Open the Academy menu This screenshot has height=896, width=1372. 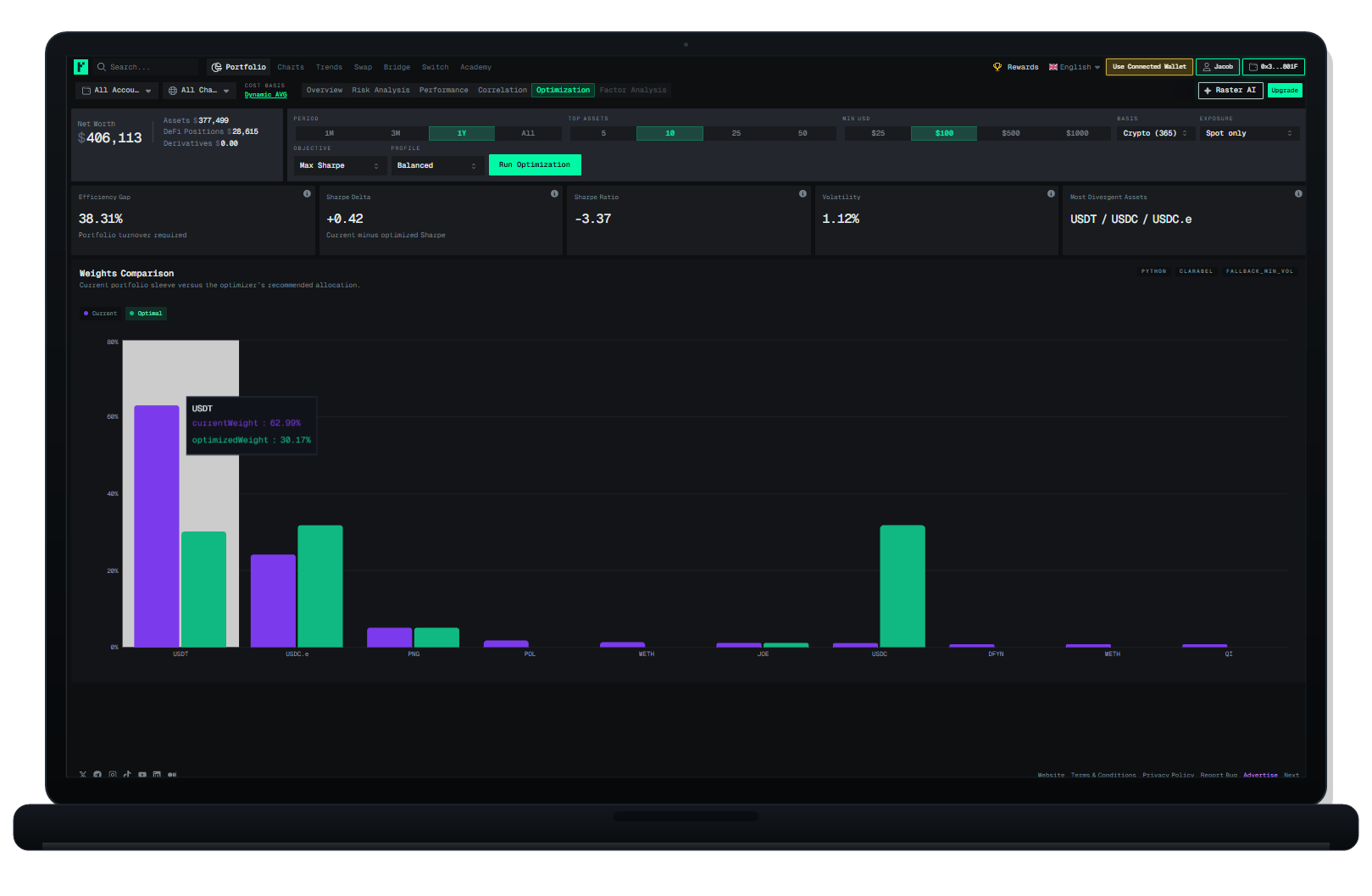pyautogui.click(x=475, y=67)
